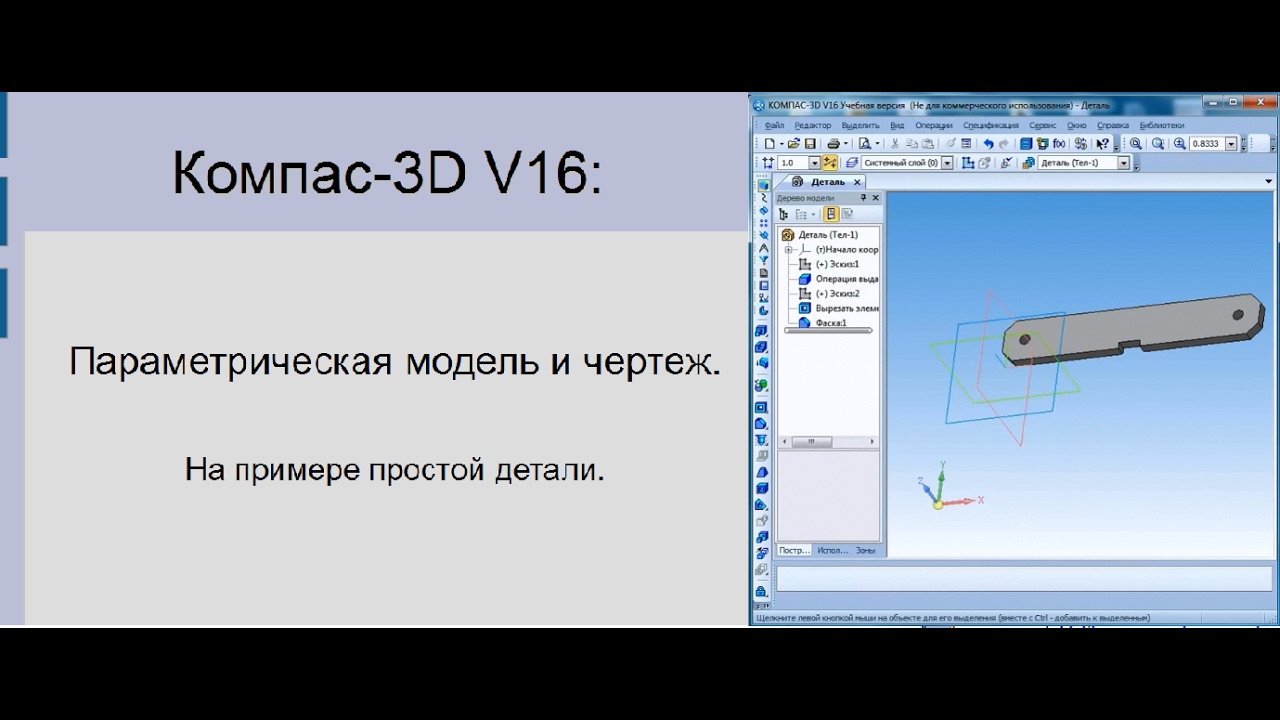Click the layers manager icon
Screen dimensions: 1280x720
coord(851,162)
